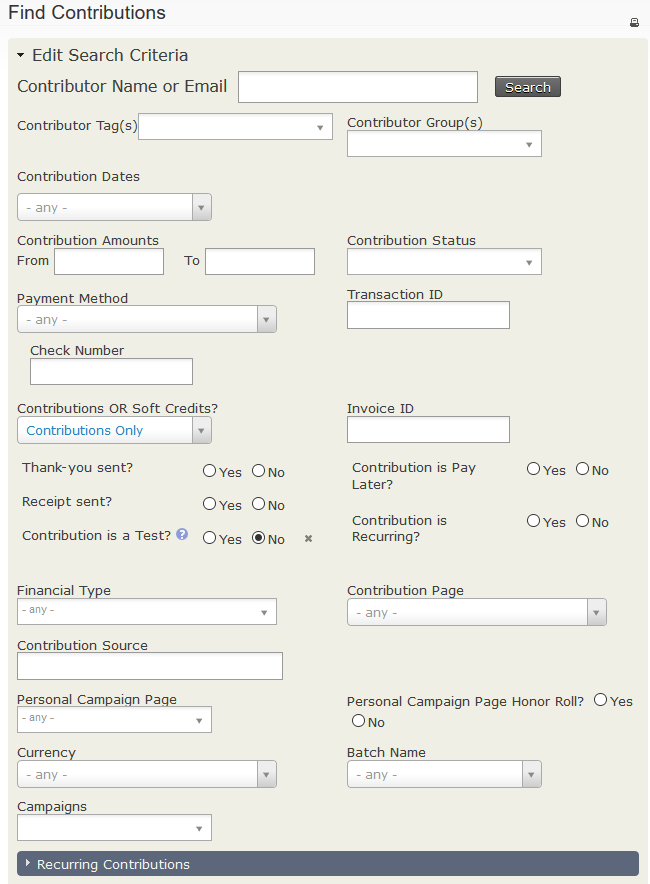Click the help icon beside Contribution is a Test
The image size is (650, 884).
click(182, 535)
